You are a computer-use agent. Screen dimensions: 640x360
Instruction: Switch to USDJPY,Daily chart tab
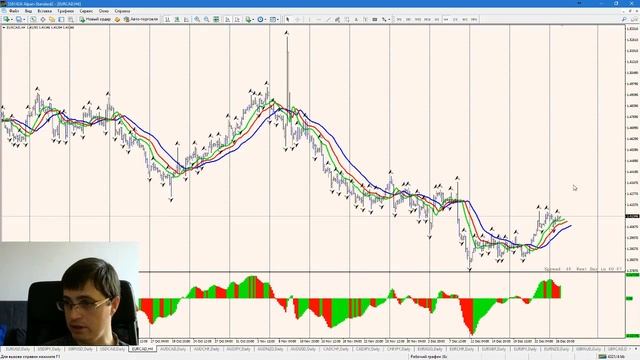click(49, 349)
